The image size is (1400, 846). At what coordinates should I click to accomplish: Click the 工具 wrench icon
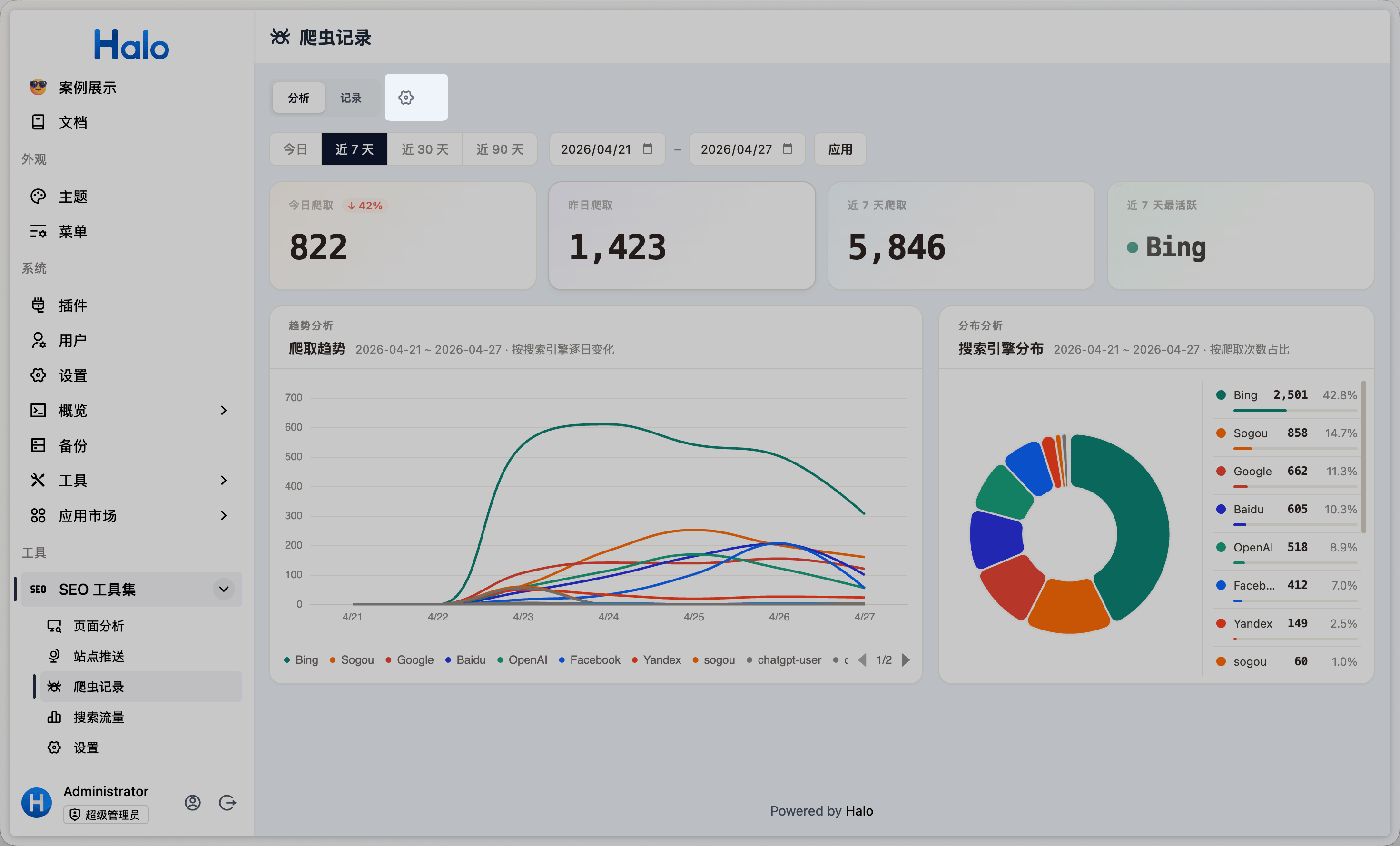click(x=38, y=481)
